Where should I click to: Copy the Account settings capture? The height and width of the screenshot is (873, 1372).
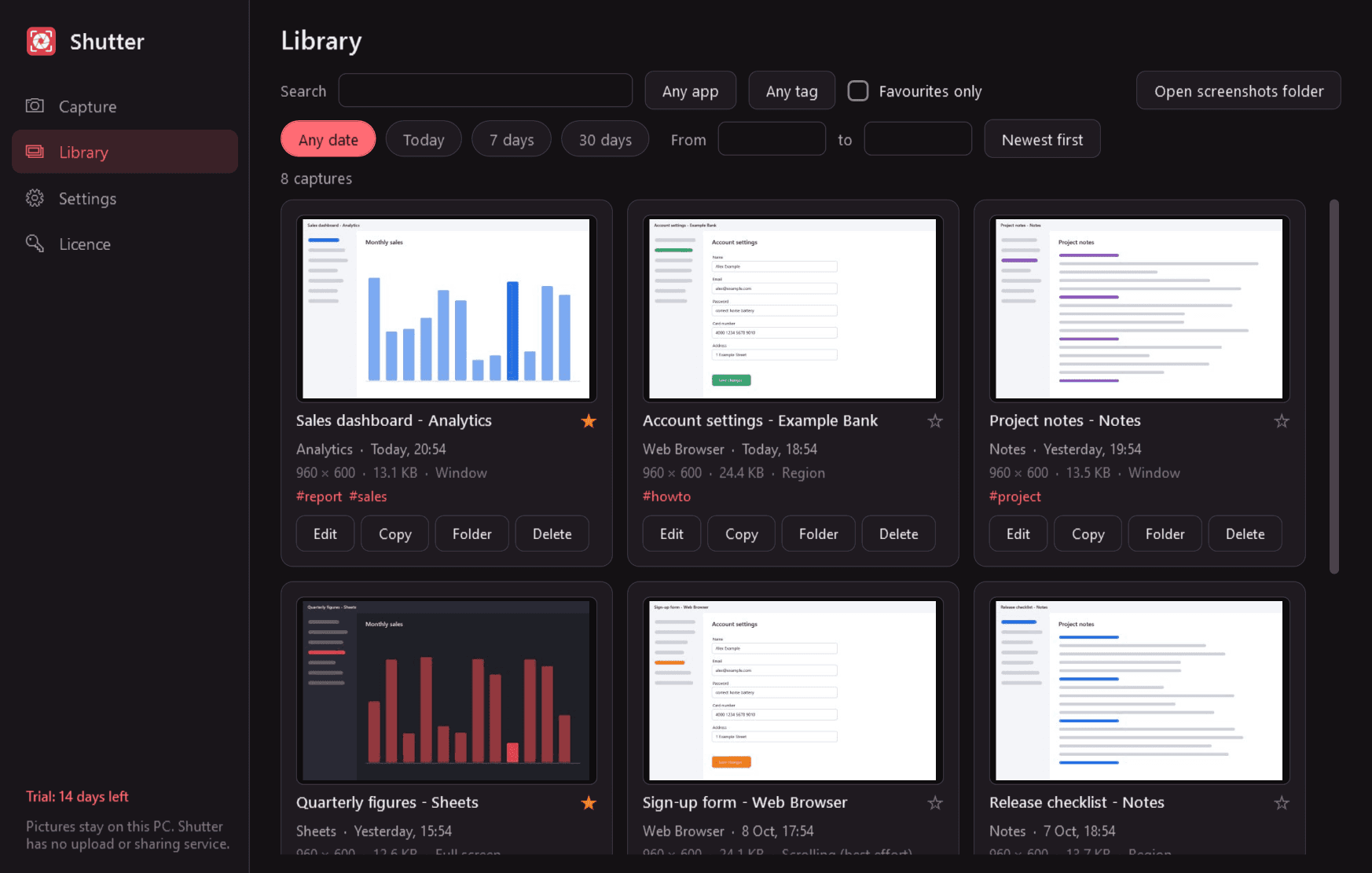pyautogui.click(x=741, y=534)
